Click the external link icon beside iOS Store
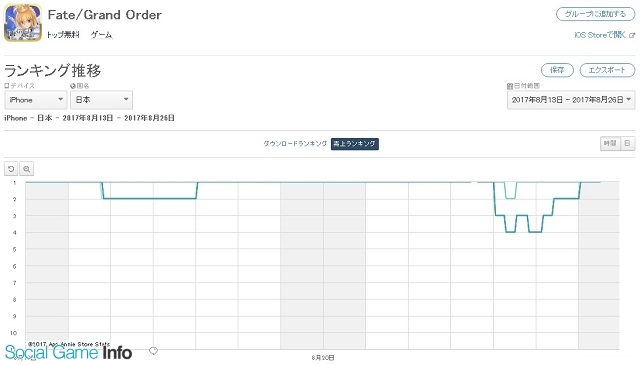This screenshot has height=365, width=640. click(632, 35)
